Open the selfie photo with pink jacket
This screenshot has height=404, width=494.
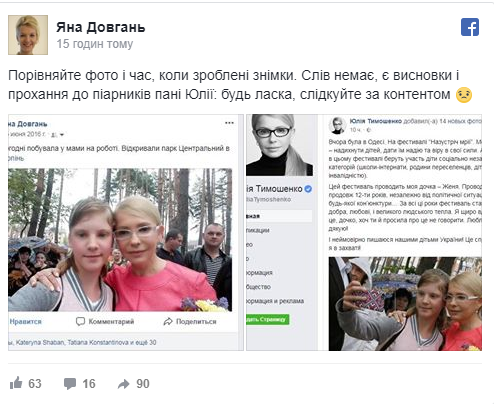pos(120,240)
